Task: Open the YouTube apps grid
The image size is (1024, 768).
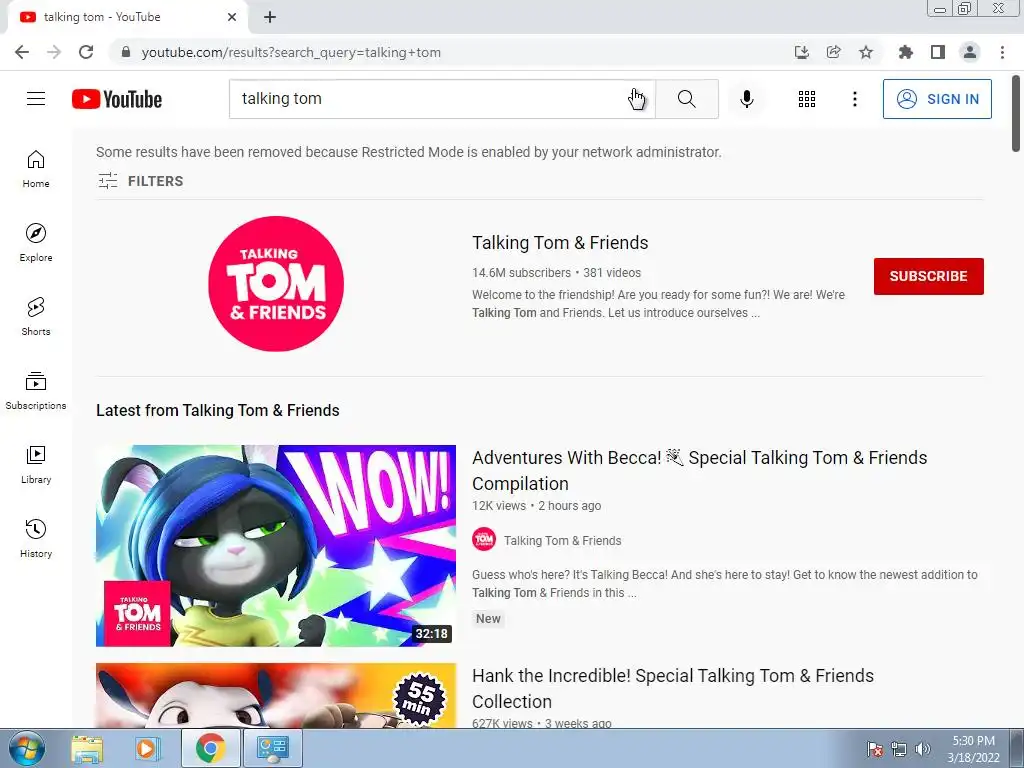Action: click(x=807, y=99)
